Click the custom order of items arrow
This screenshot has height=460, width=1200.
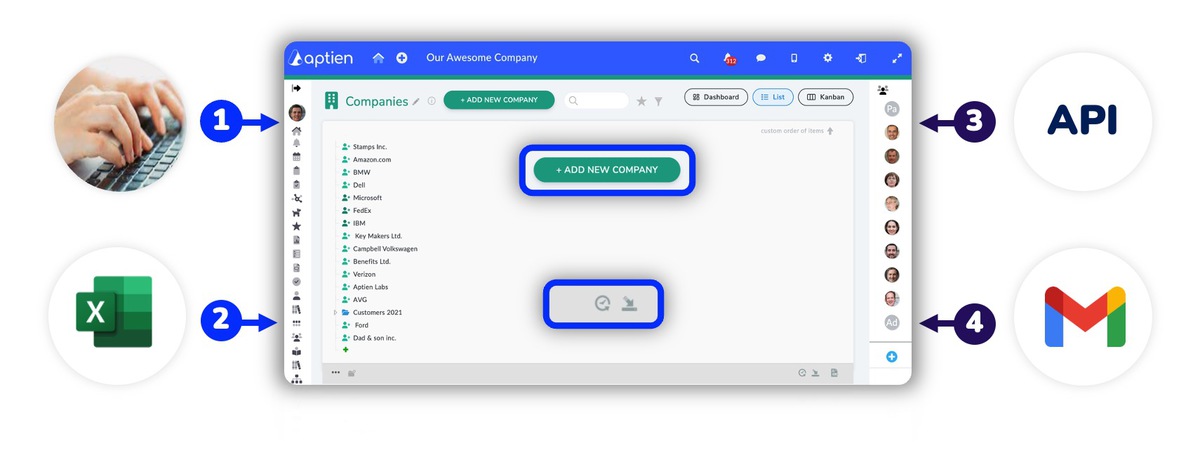pos(830,131)
